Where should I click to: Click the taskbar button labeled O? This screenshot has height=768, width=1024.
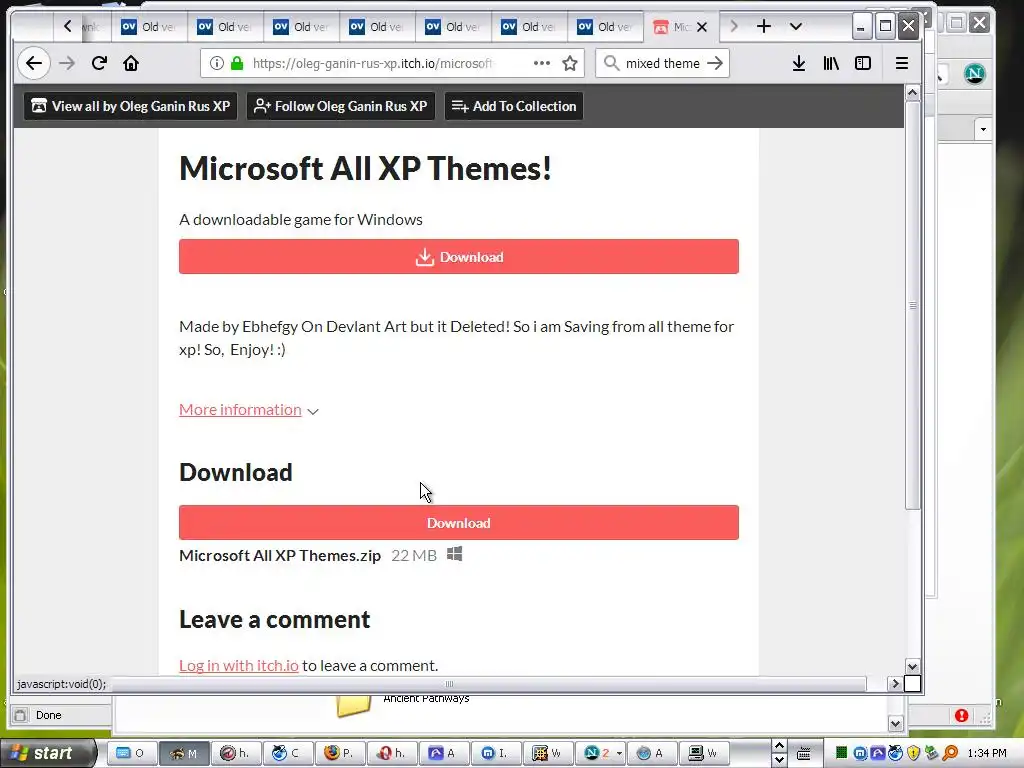(131, 753)
